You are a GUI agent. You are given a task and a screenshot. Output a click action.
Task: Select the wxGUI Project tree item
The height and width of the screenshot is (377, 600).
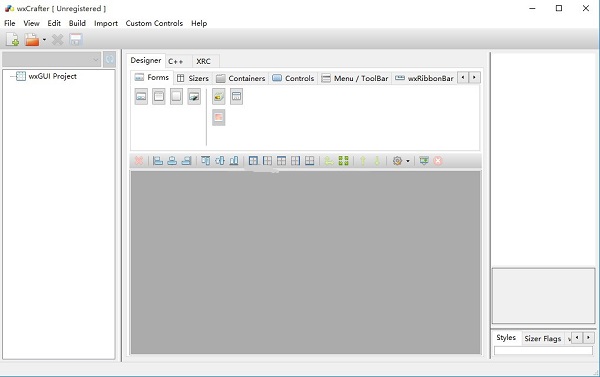pos(52,76)
